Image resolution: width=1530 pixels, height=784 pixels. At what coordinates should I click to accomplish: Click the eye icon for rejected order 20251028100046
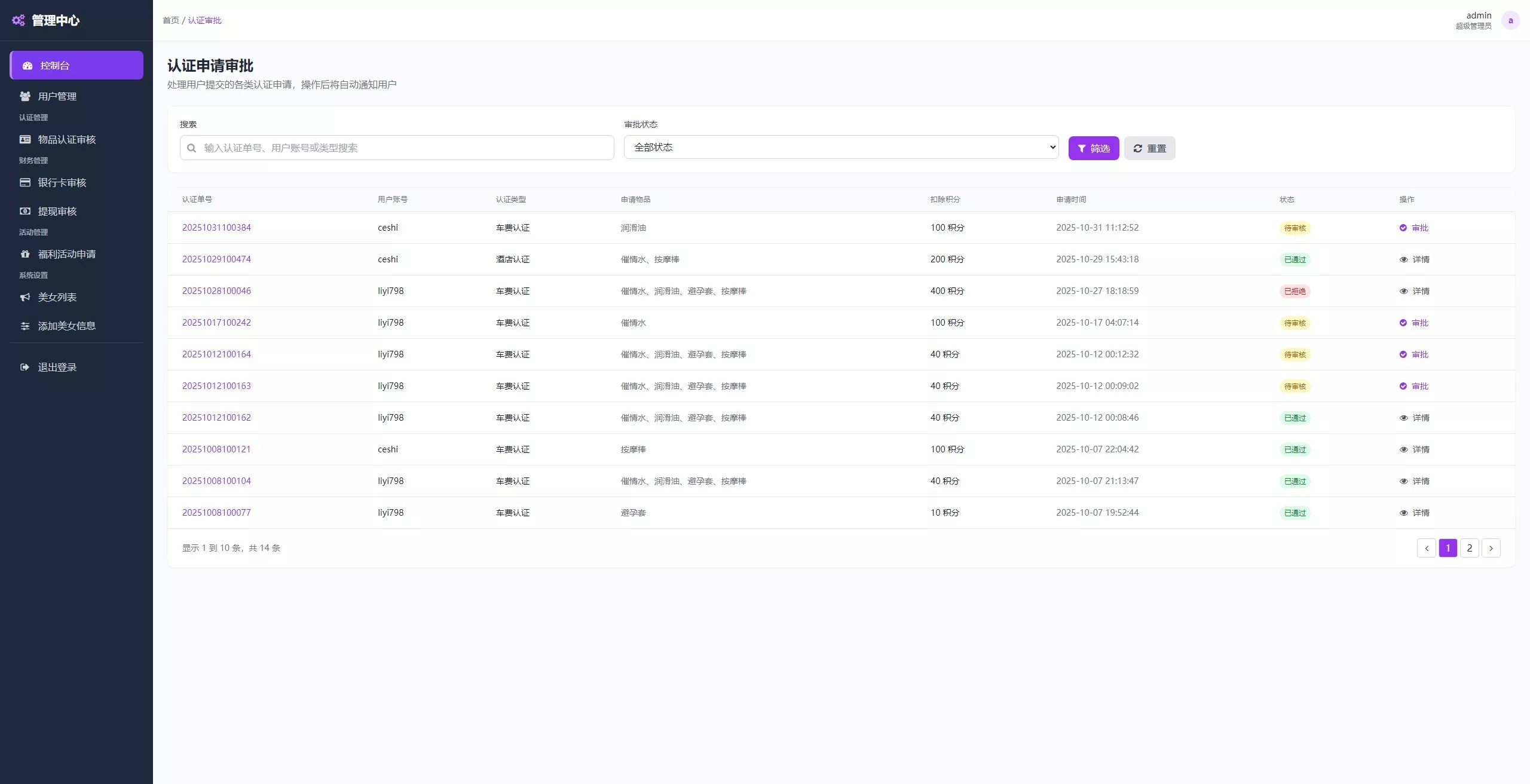[x=1404, y=291]
